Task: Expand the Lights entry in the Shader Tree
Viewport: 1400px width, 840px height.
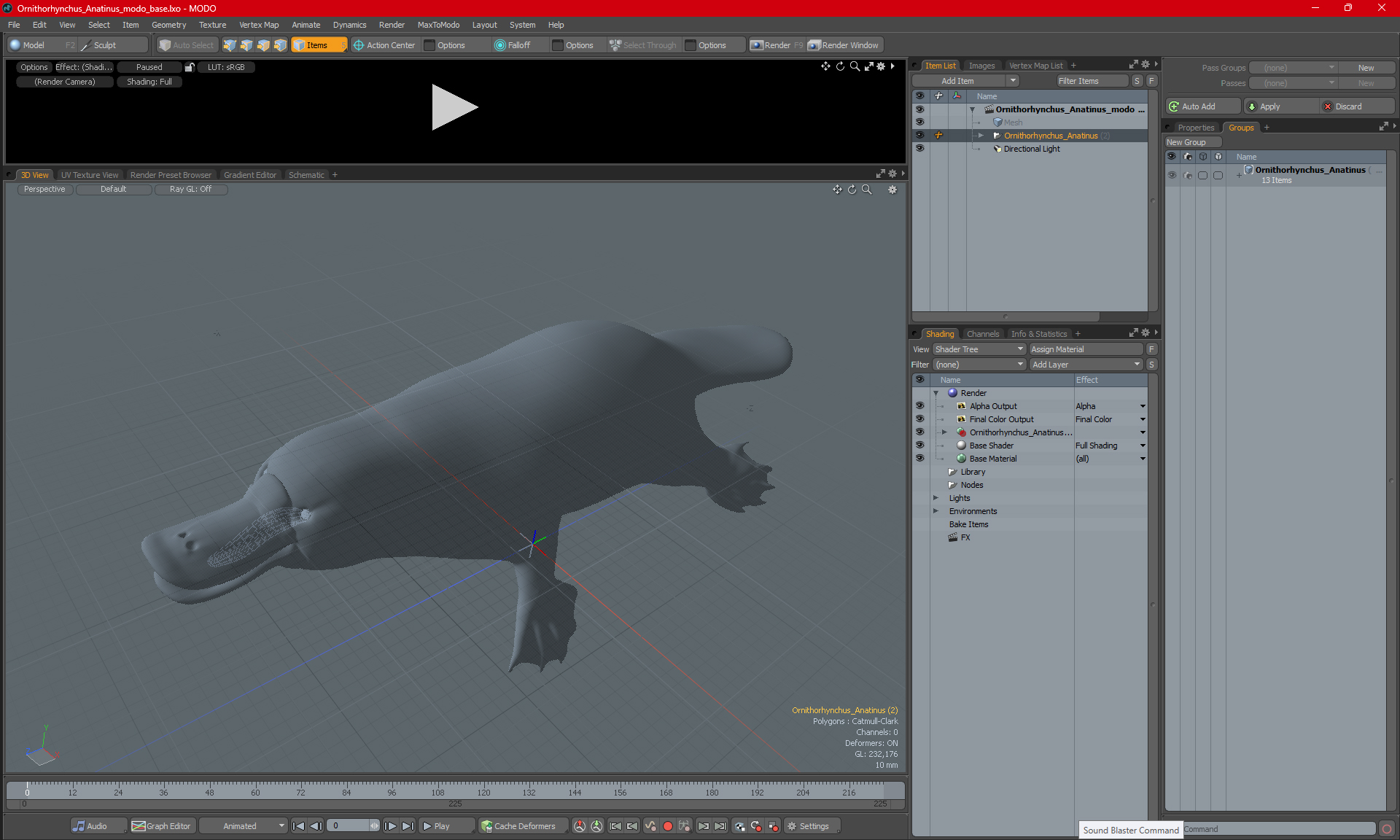Action: click(936, 498)
